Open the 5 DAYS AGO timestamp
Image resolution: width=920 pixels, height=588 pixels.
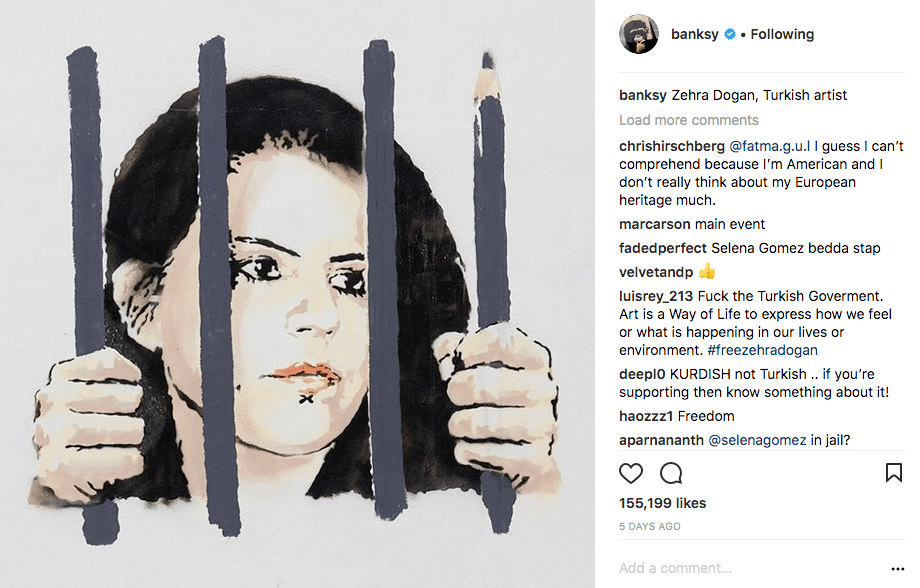point(650,526)
